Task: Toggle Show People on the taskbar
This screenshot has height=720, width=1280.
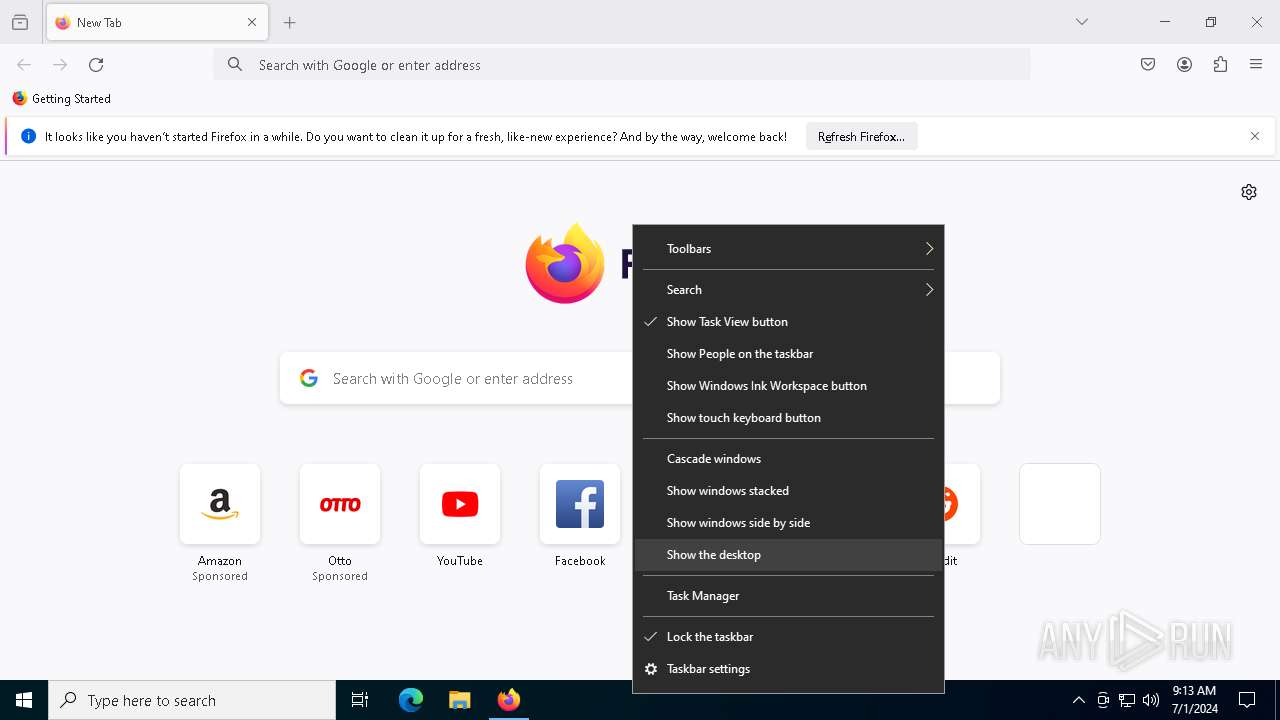Action: 788,354
